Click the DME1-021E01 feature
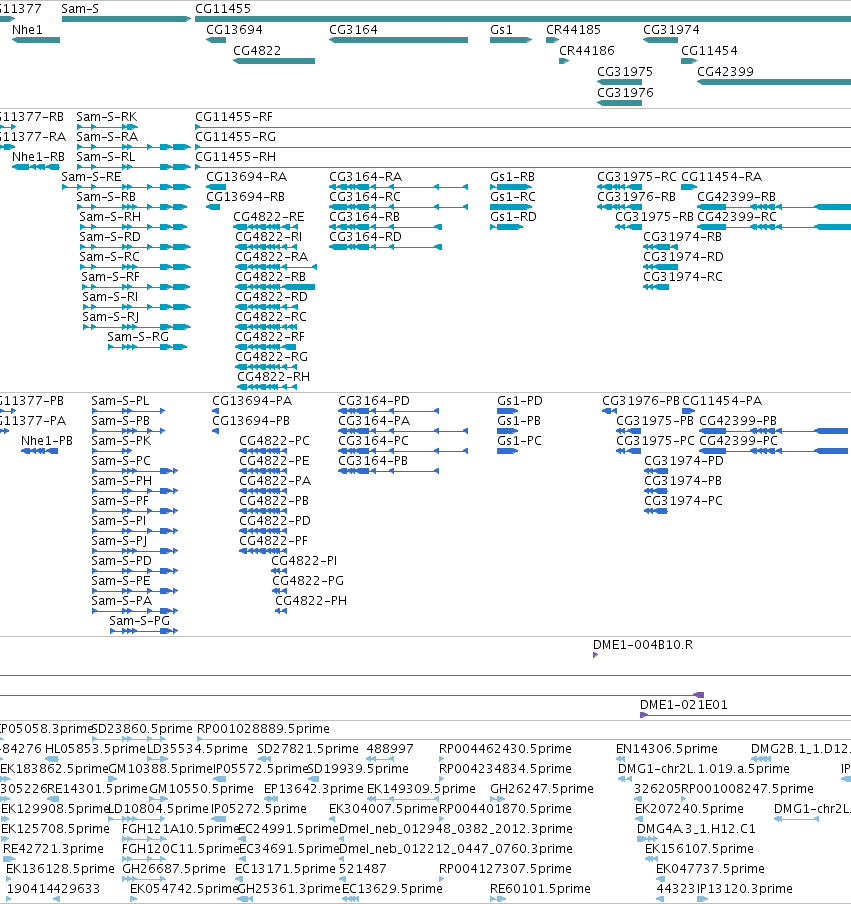 (683, 705)
